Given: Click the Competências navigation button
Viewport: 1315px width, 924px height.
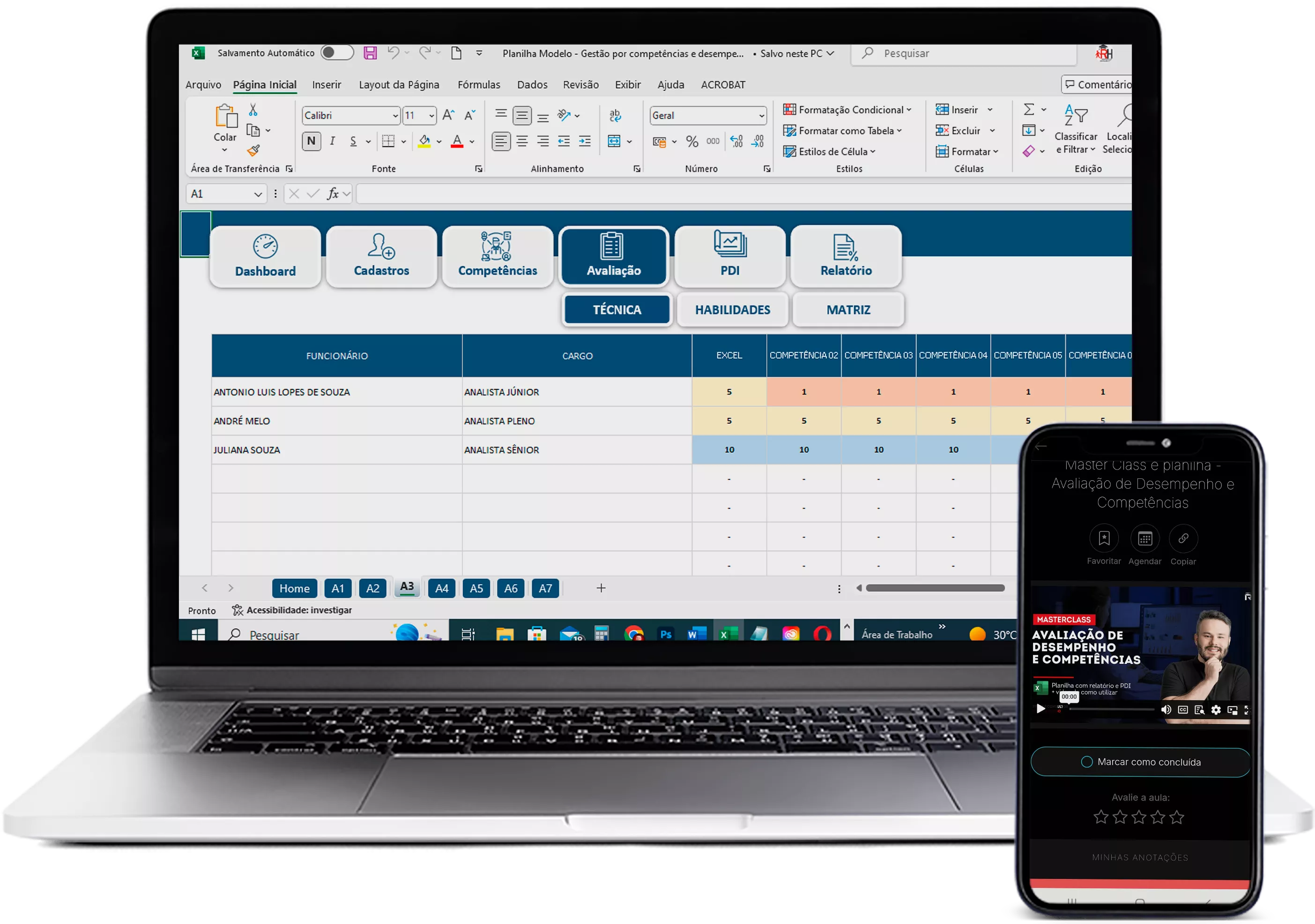Looking at the screenshot, I should tap(498, 256).
